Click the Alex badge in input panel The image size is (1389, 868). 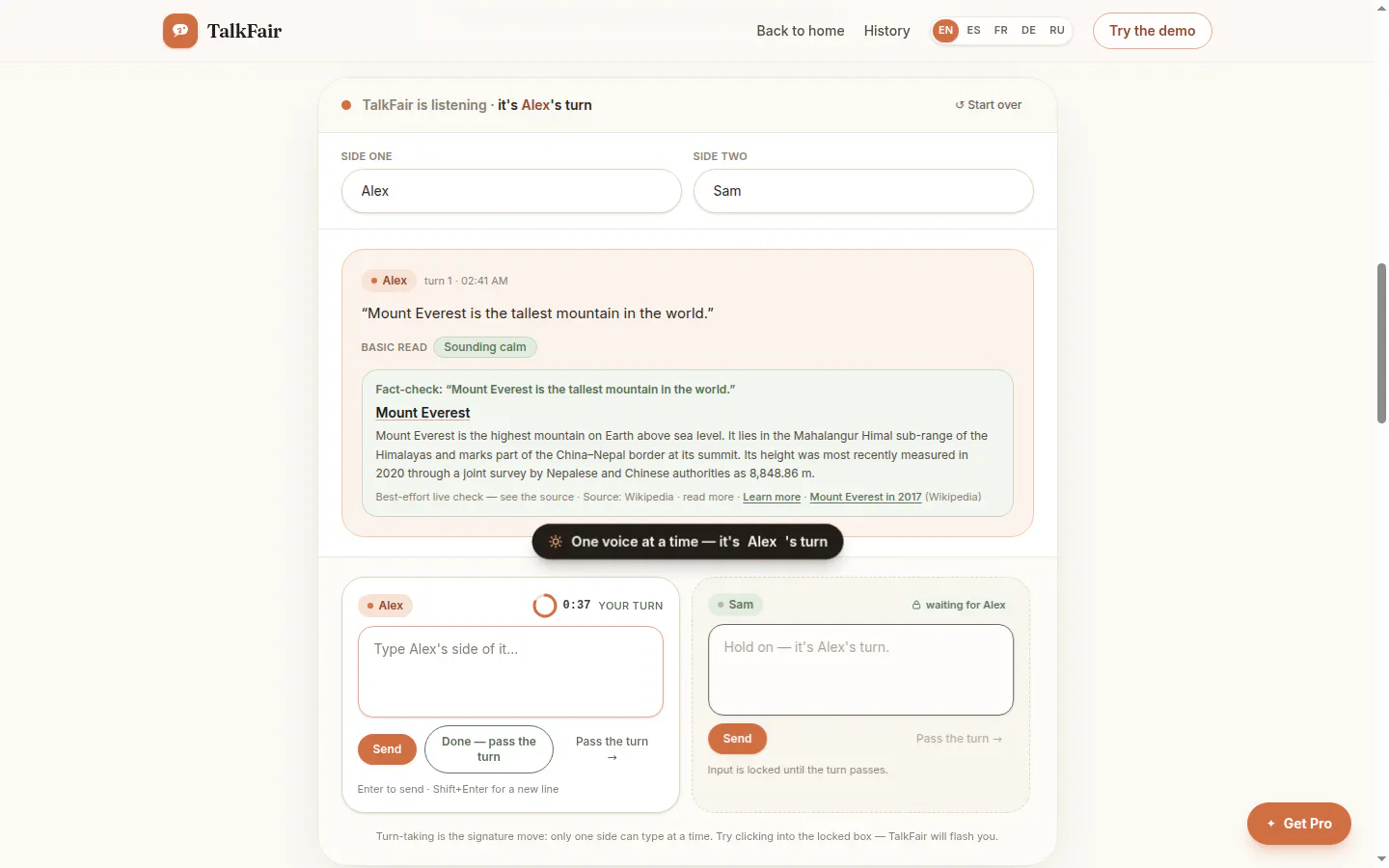pyautogui.click(x=386, y=606)
